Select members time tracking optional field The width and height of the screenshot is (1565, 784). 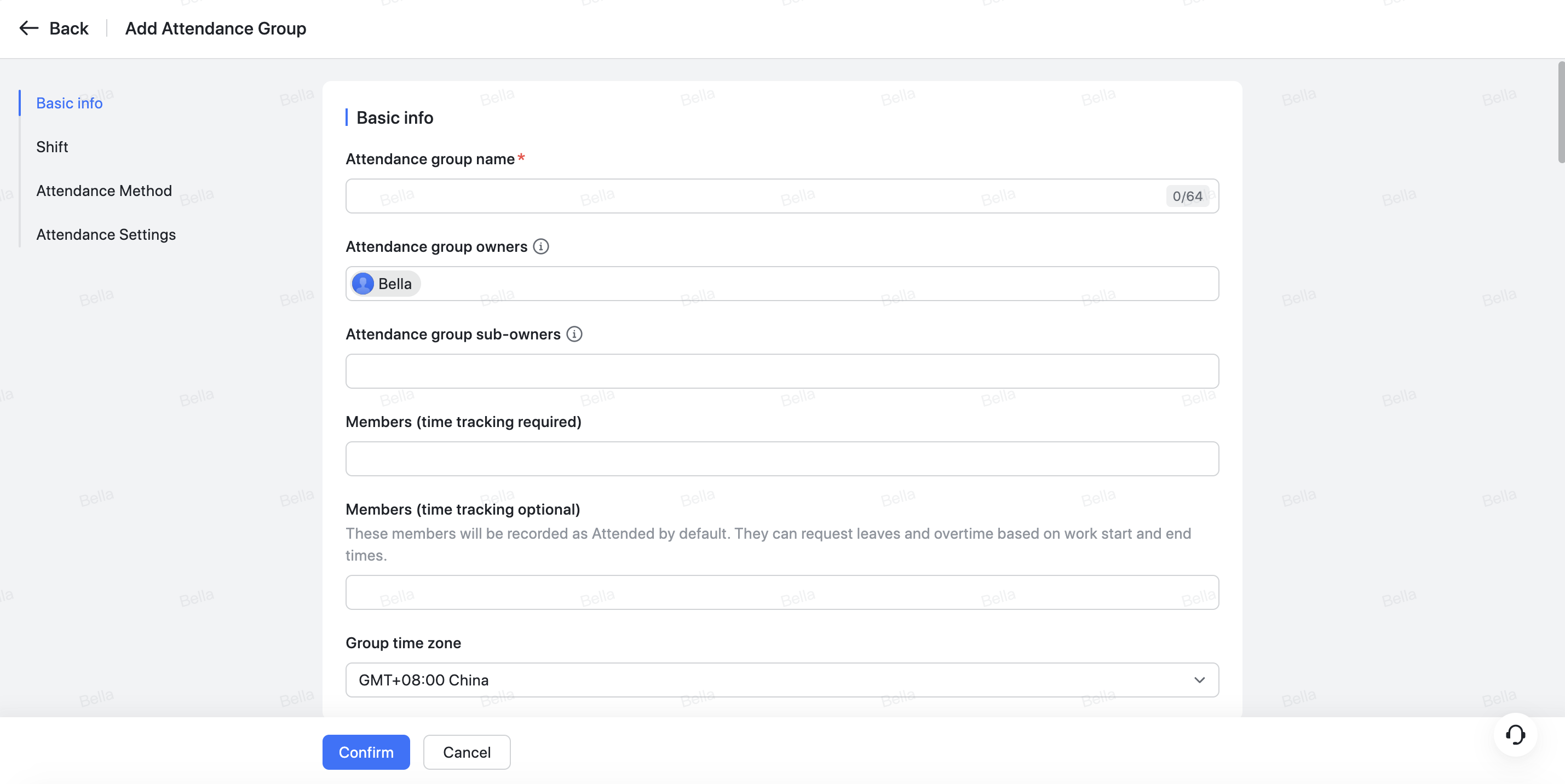tap(781, 592)
